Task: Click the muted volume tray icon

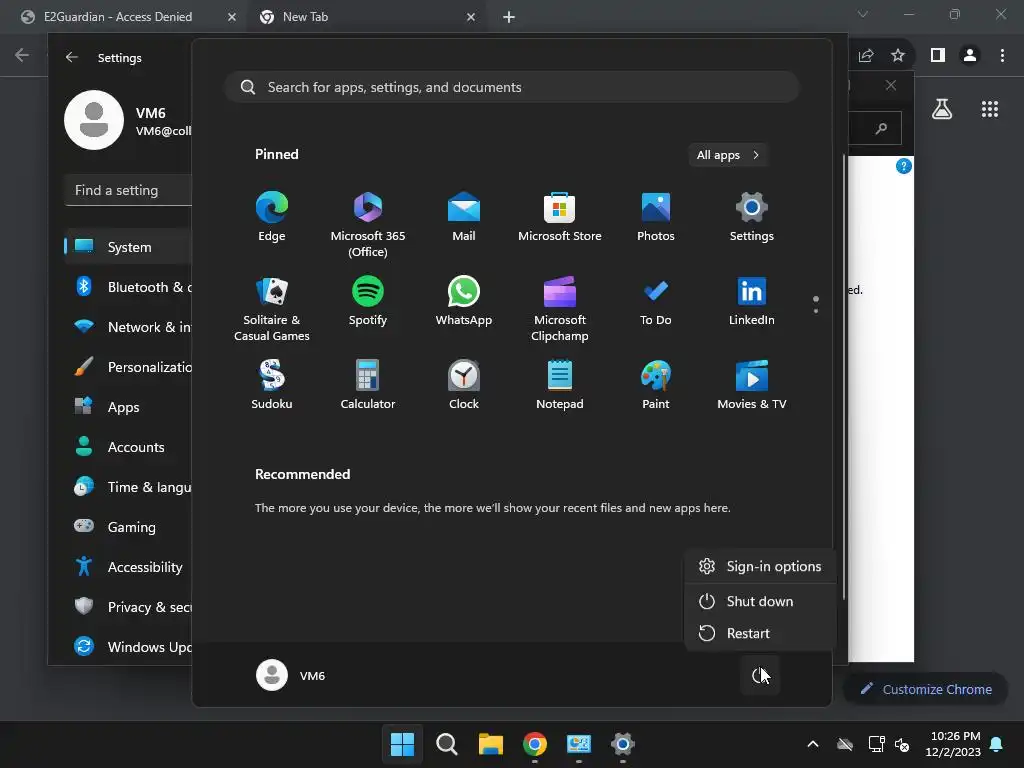Action: [902, 744]
